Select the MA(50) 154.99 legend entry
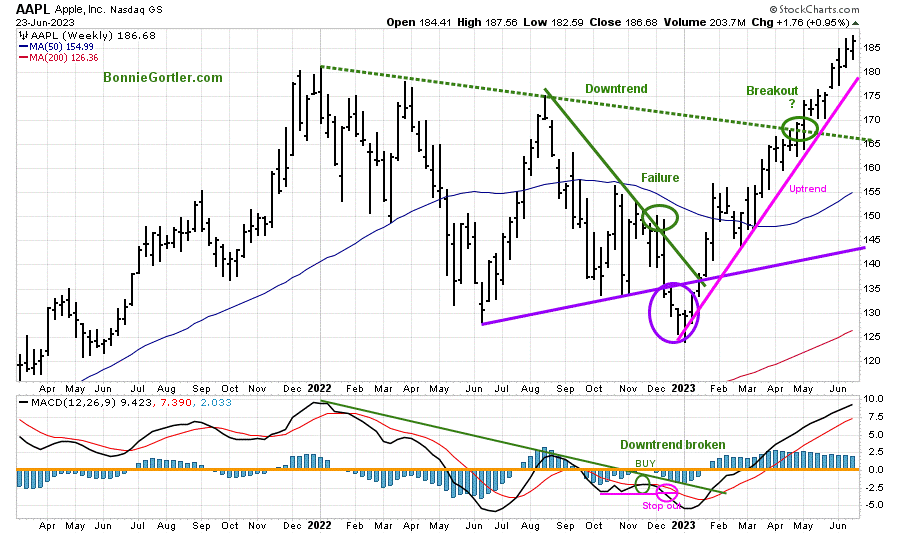 point(56,47)
